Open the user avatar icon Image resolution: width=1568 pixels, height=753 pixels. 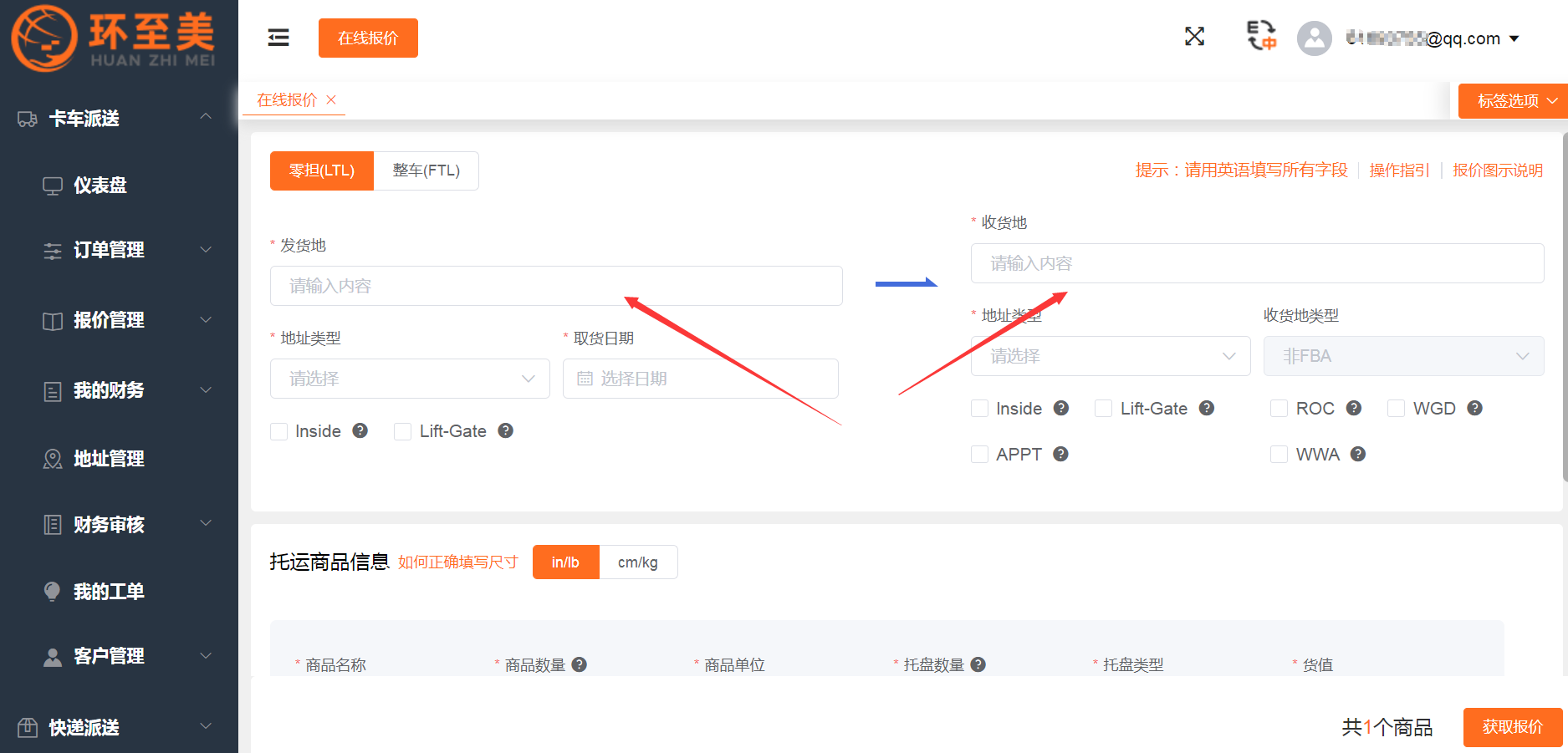coord(1314,38)
